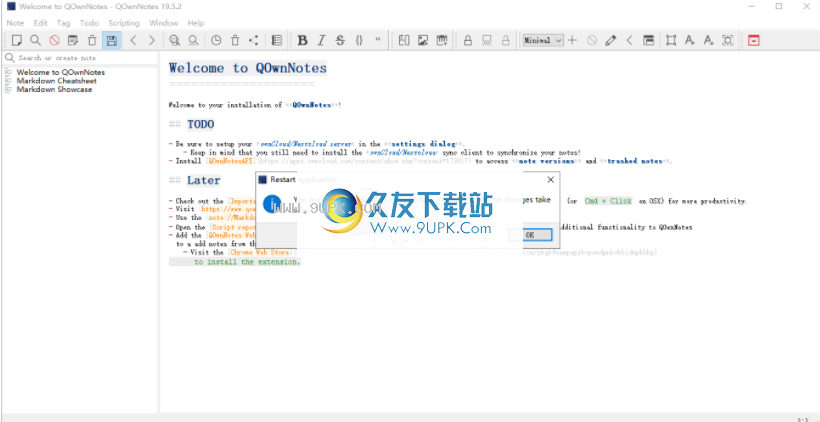
Task: Create a new note from the toolbar
Action: (x=17, y=40)
